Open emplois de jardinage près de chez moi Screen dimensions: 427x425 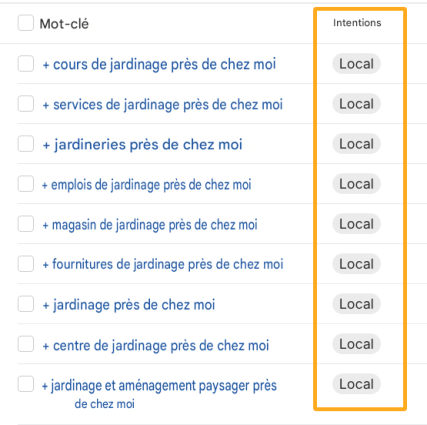(x=146, y=185)
